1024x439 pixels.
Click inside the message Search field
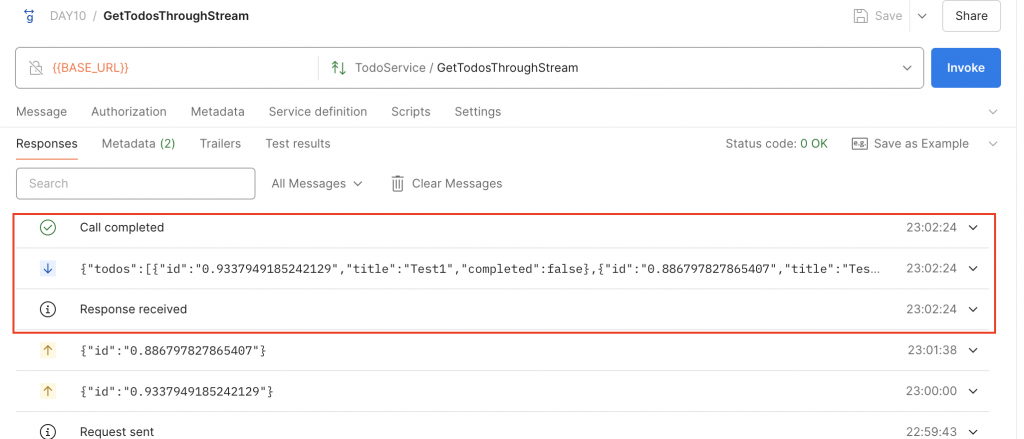pyautogui.click(x=135, y=184)
